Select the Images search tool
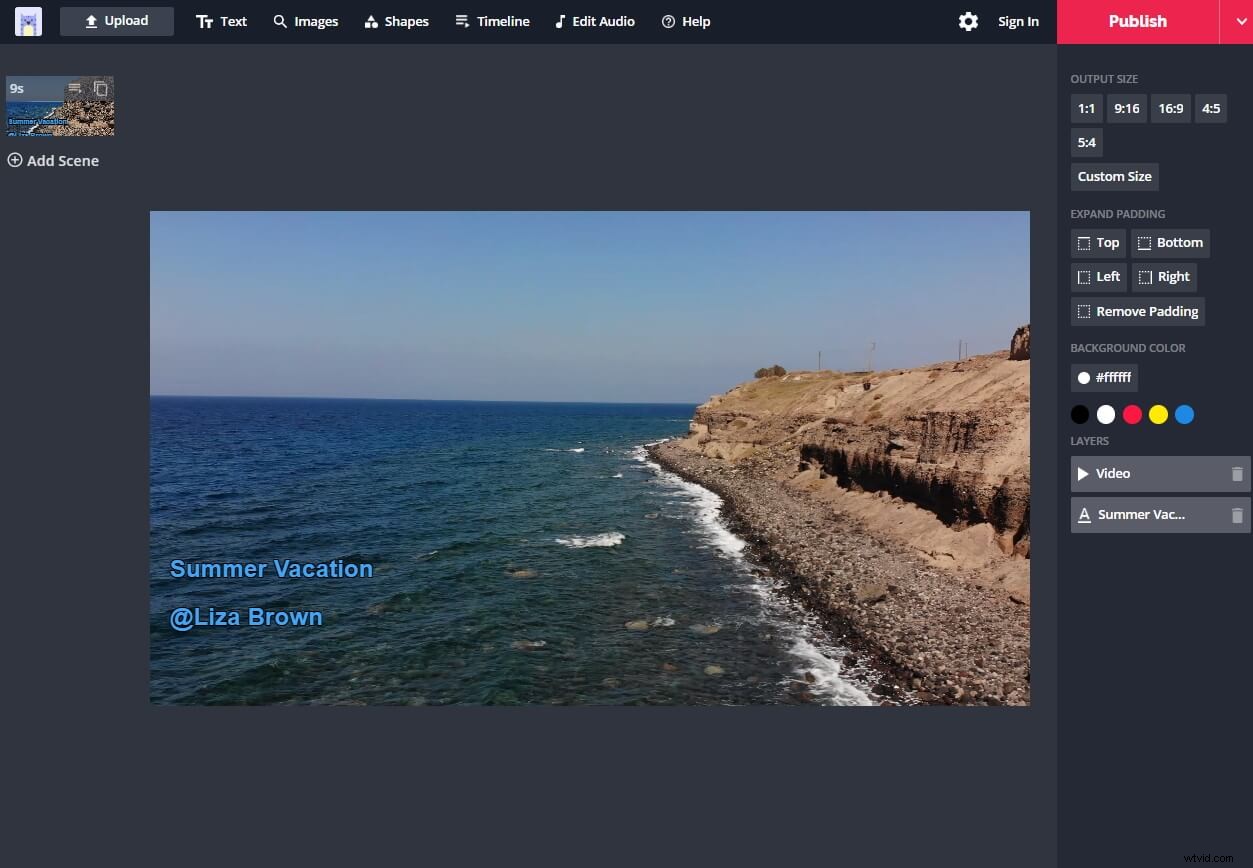Image resolution: width=1253 pixels, height=868 pixels. [305, 21]
